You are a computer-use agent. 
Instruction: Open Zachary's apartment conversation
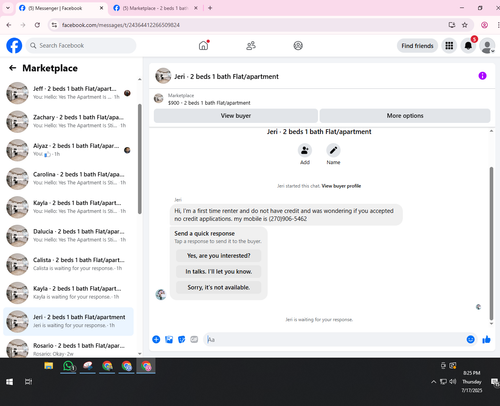pyautogui.click(x=68, y=121)
